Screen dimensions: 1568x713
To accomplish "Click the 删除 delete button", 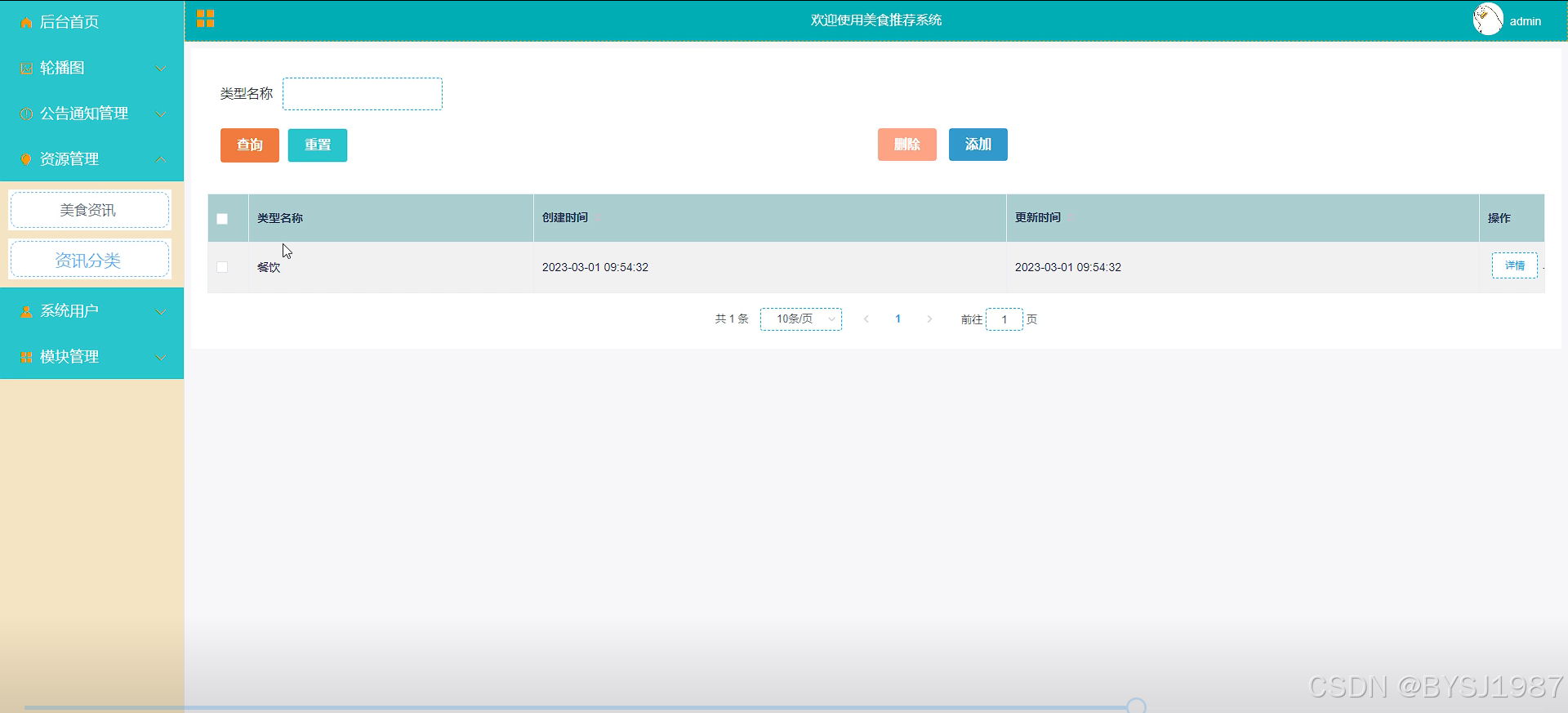I will [x=907, y=145].
